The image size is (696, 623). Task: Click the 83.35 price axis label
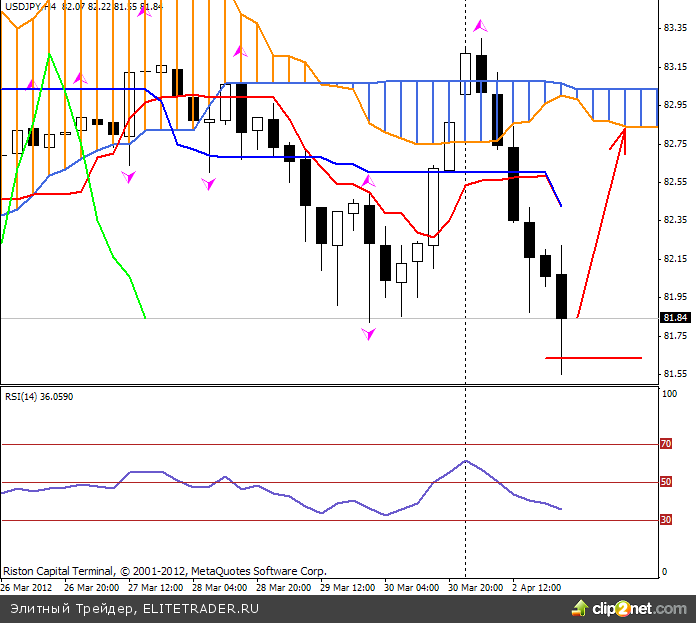pyautogui.click(x=675, y=28)
